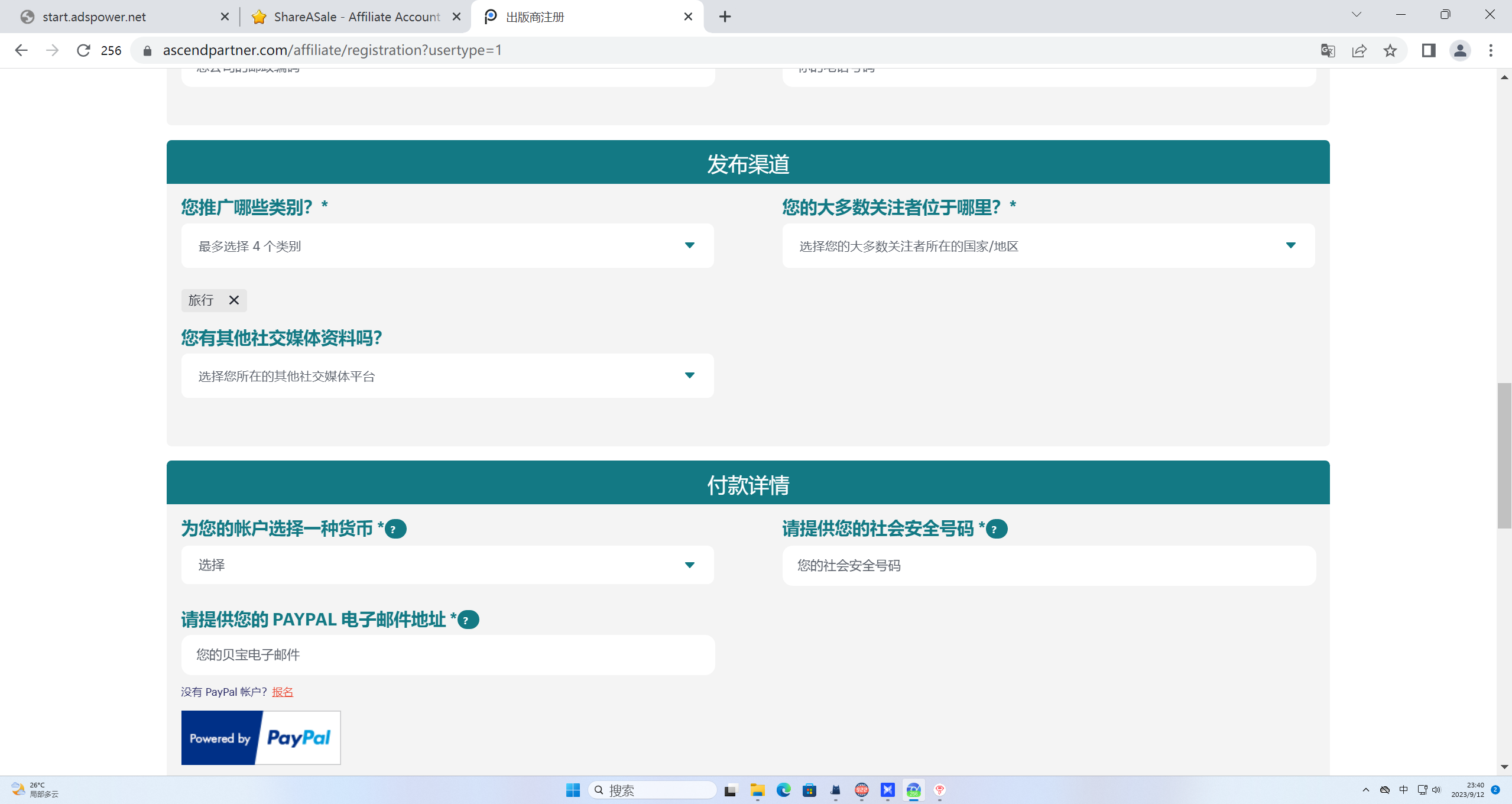Click the share page icon

pos(1359,50)
